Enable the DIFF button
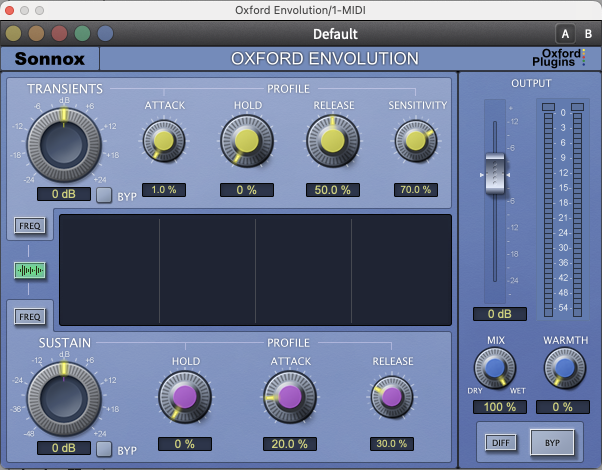The image size is (602, 470). click(501, 443)
